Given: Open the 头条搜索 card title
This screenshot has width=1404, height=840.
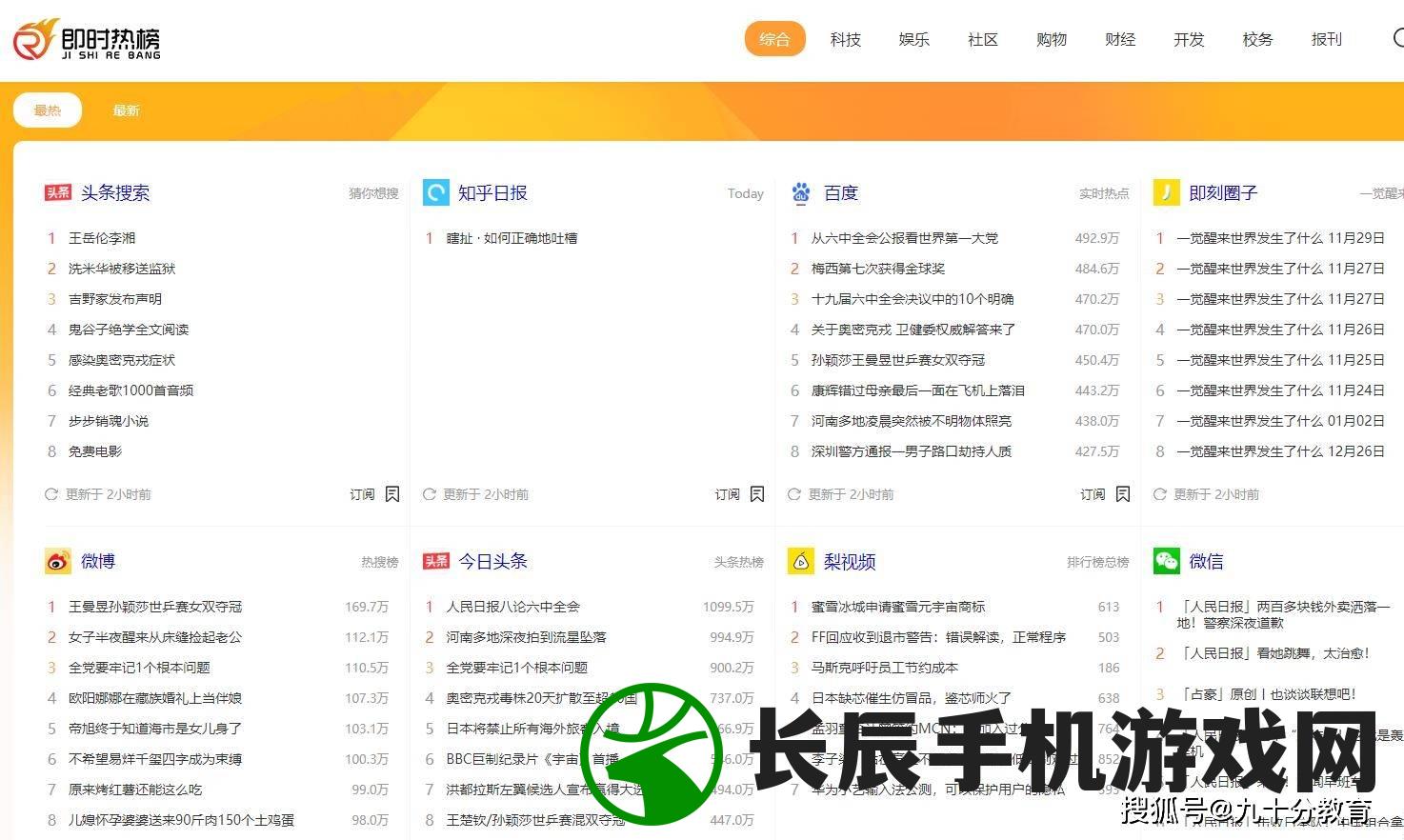Looking at the screenshot, I should 115,192.
